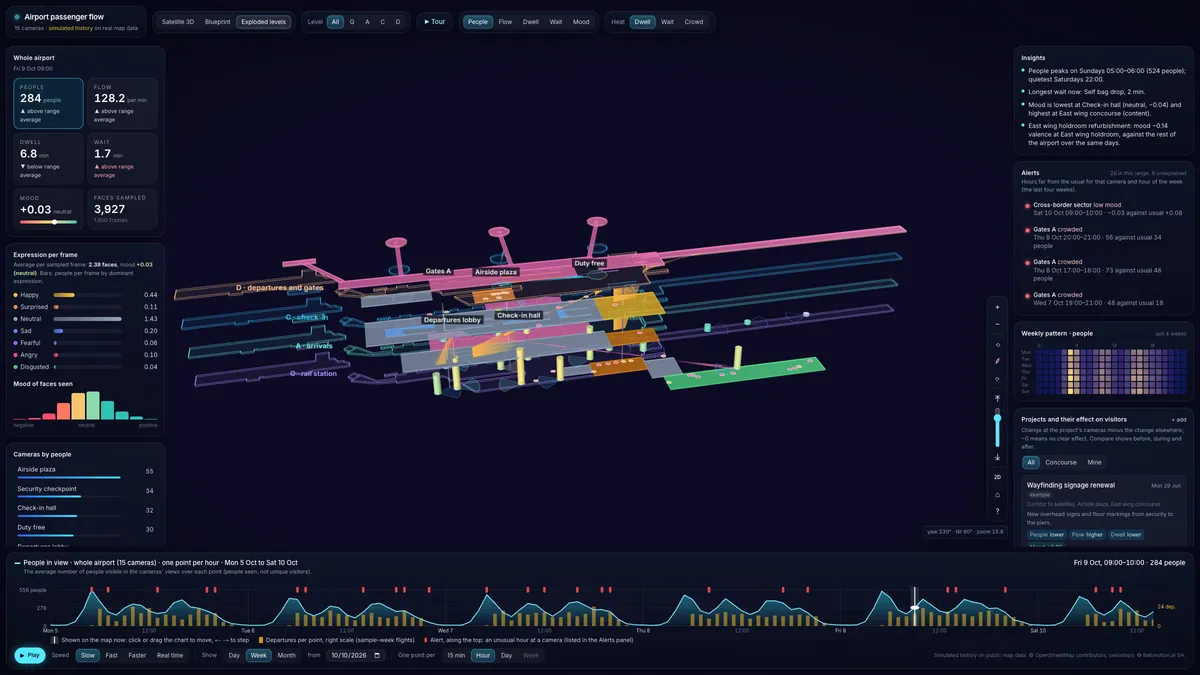Show the All projects tab
Image resolution: width=1200 pixels, height=675 pixels.
tap(1031, 462)
